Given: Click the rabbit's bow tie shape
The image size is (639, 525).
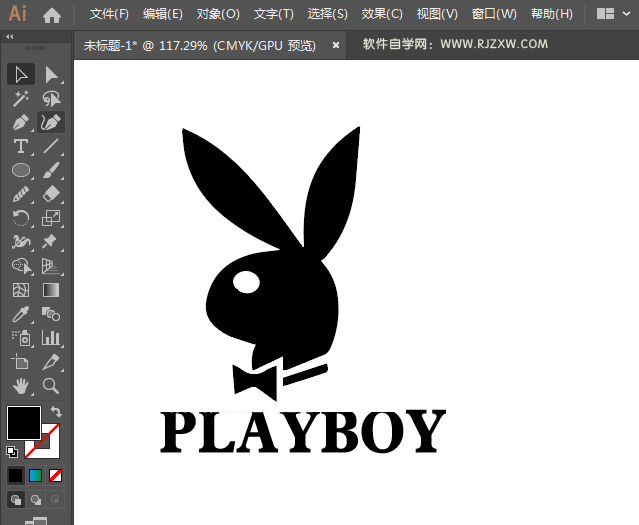Looking at the screenshot, I should click(x=256, y=382).
